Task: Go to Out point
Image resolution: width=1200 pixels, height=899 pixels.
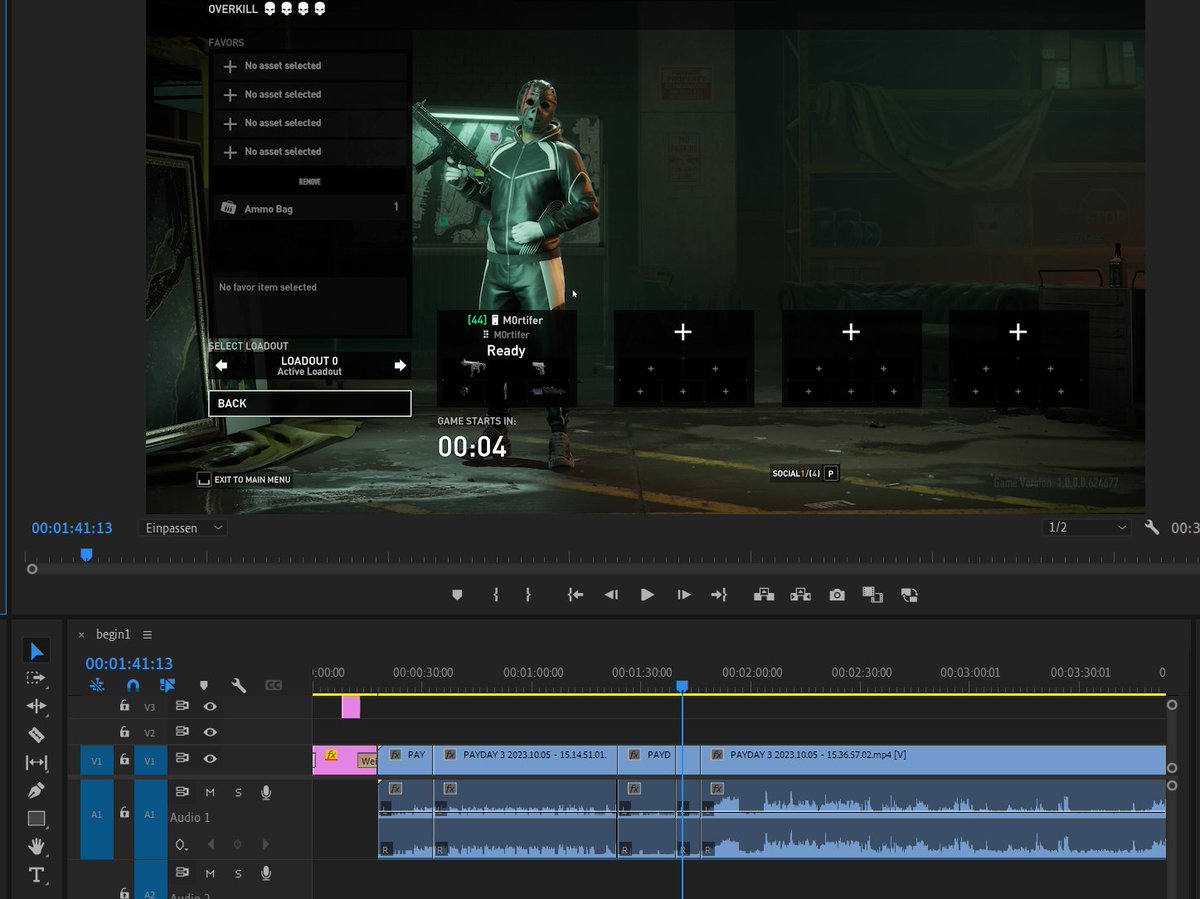Action: 719,595
